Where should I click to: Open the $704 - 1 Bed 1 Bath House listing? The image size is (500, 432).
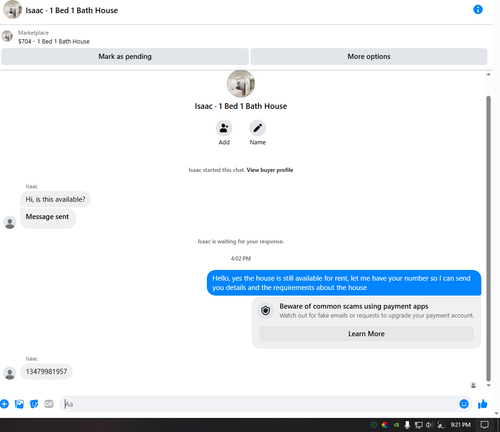54,41
